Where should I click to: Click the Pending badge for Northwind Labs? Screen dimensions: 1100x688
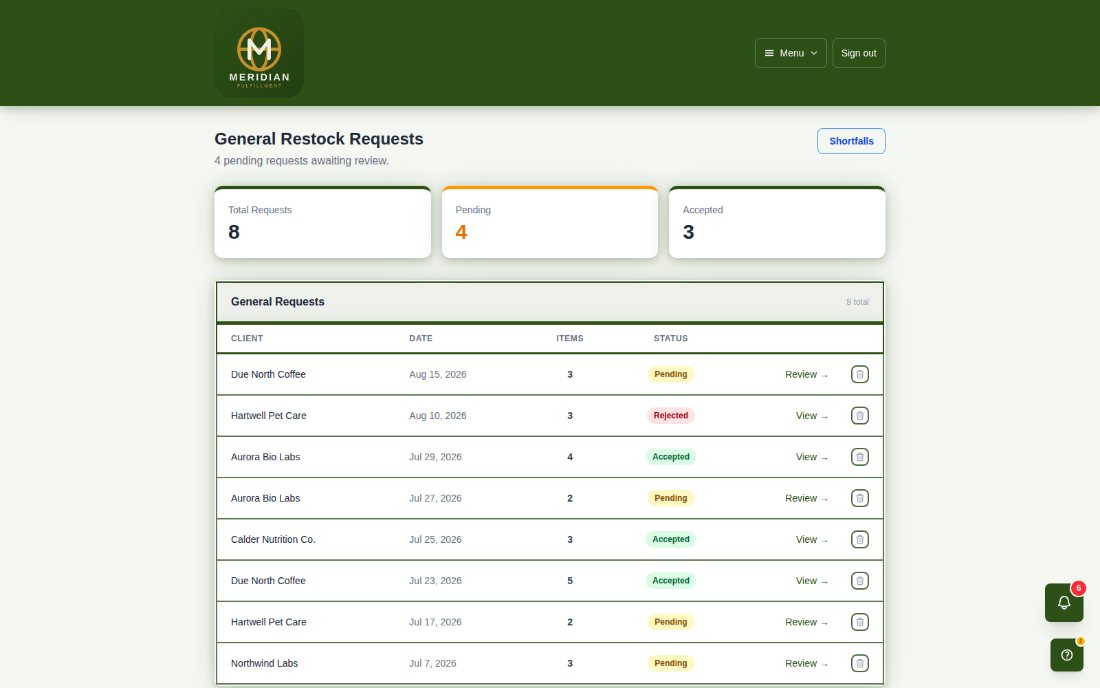671,663
